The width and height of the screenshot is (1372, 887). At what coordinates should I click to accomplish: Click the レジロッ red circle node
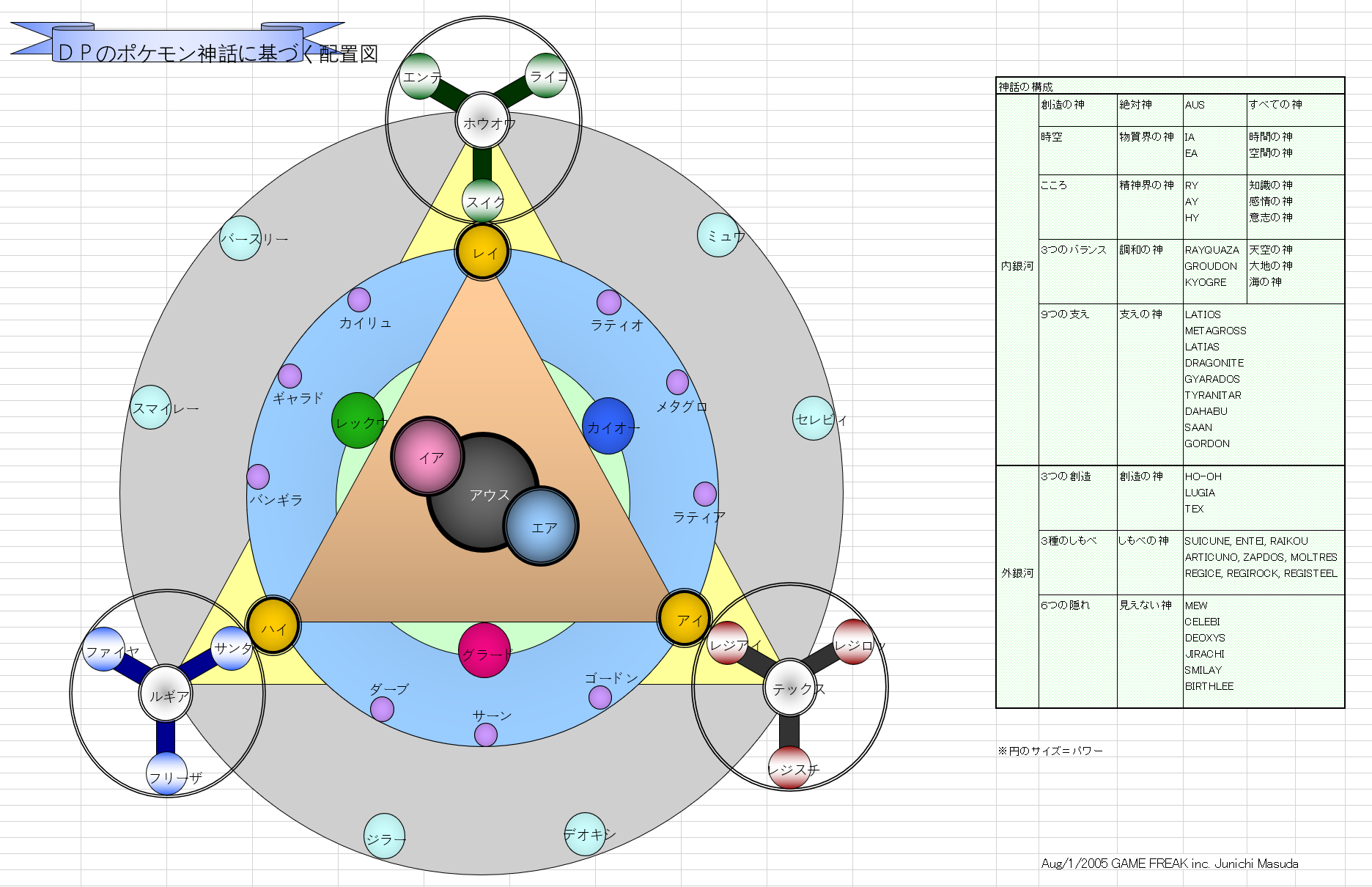[853, 641]
